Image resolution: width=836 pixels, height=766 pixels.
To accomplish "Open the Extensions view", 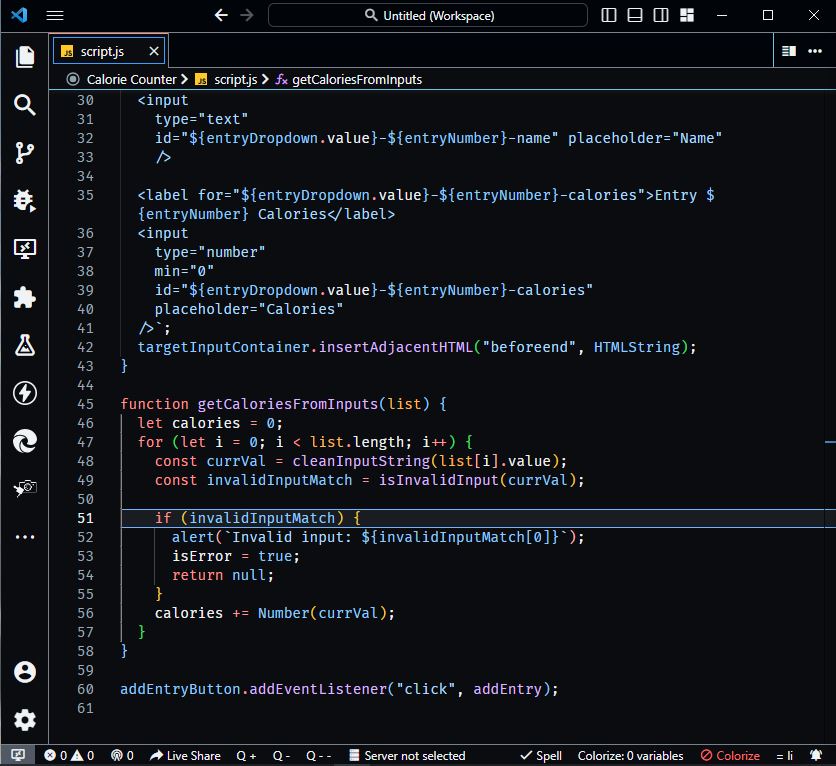I will click(x=25, y=297).
